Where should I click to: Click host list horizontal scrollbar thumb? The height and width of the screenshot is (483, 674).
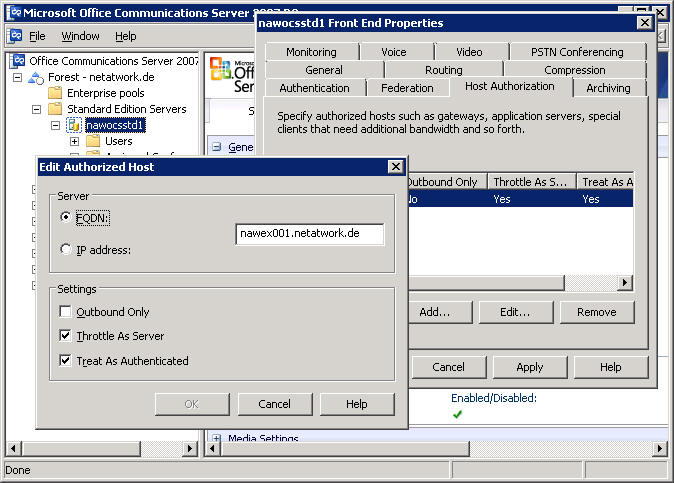(486, 283)
